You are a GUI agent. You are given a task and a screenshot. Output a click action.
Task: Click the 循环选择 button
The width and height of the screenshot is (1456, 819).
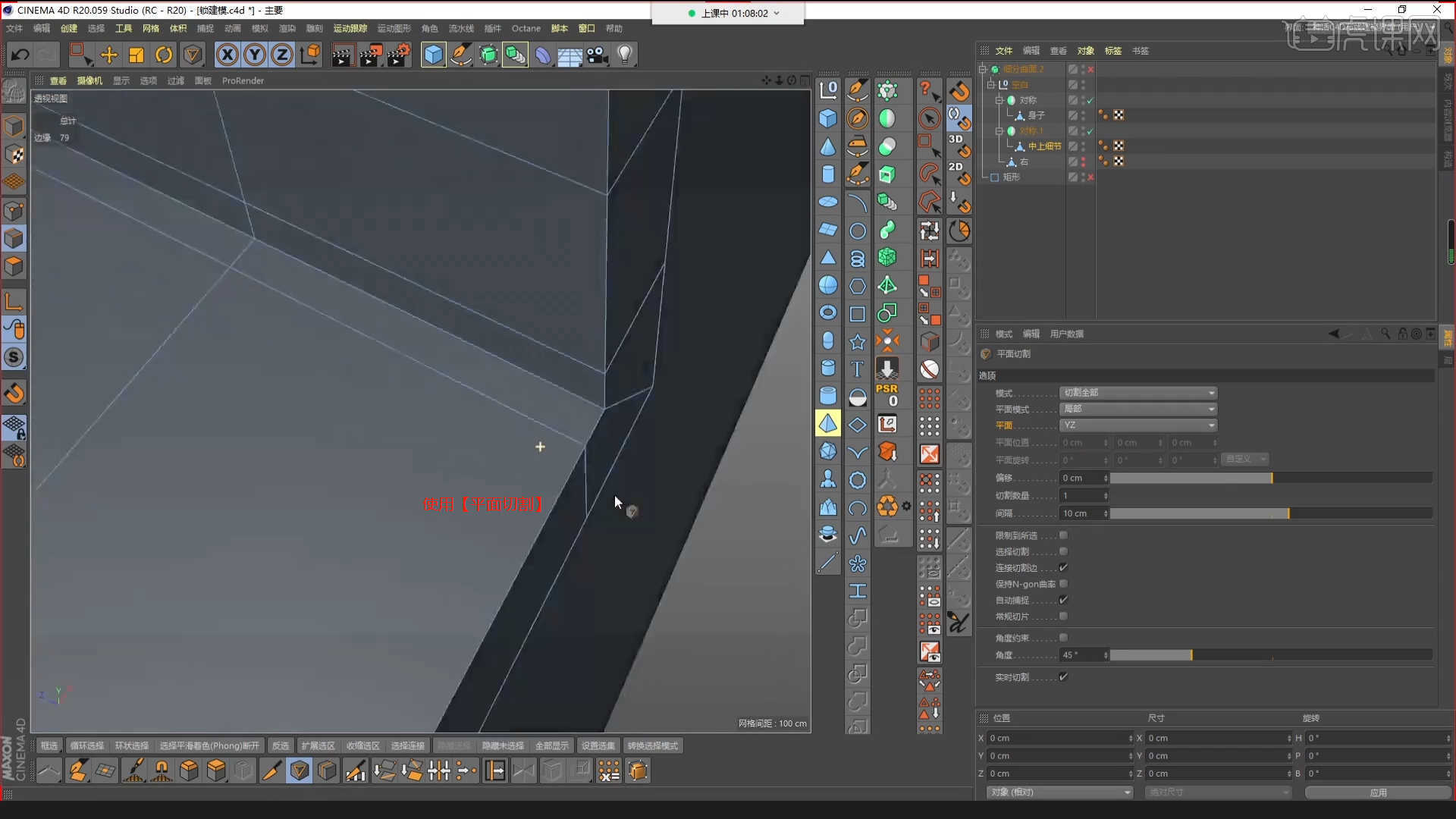[x=87, y=745]
